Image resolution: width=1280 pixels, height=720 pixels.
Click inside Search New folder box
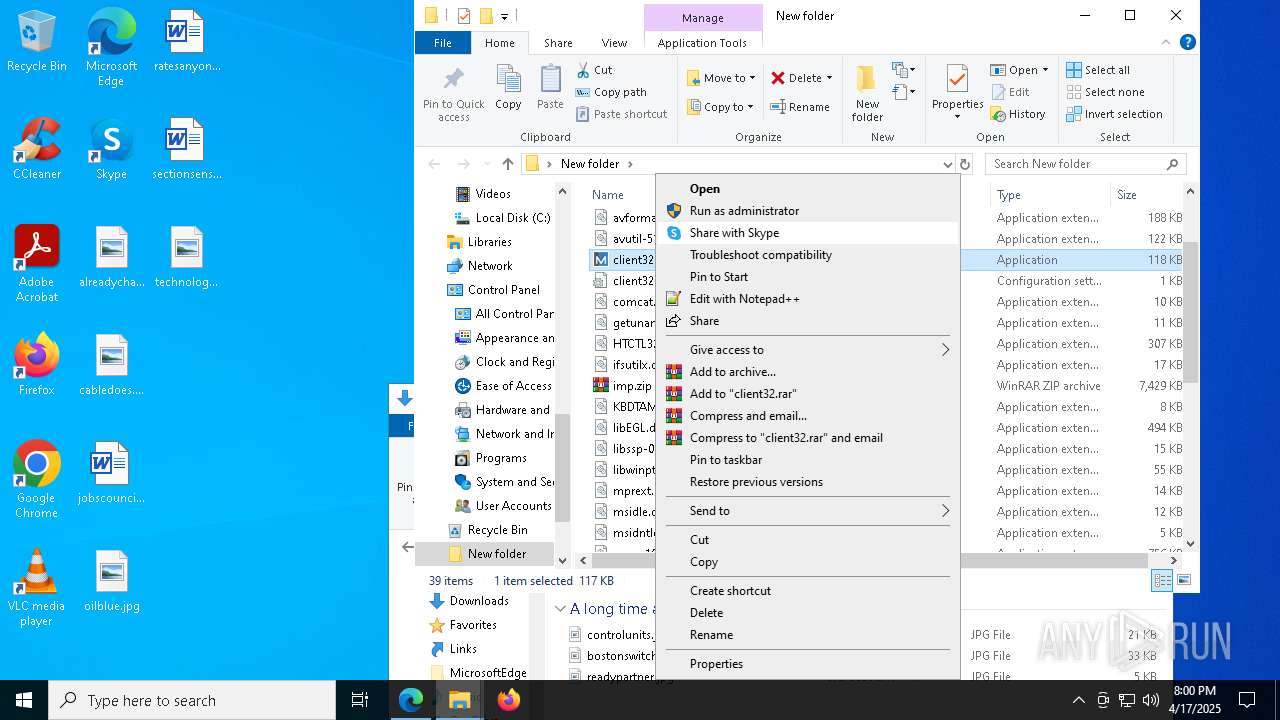[x=1076, y=164]
